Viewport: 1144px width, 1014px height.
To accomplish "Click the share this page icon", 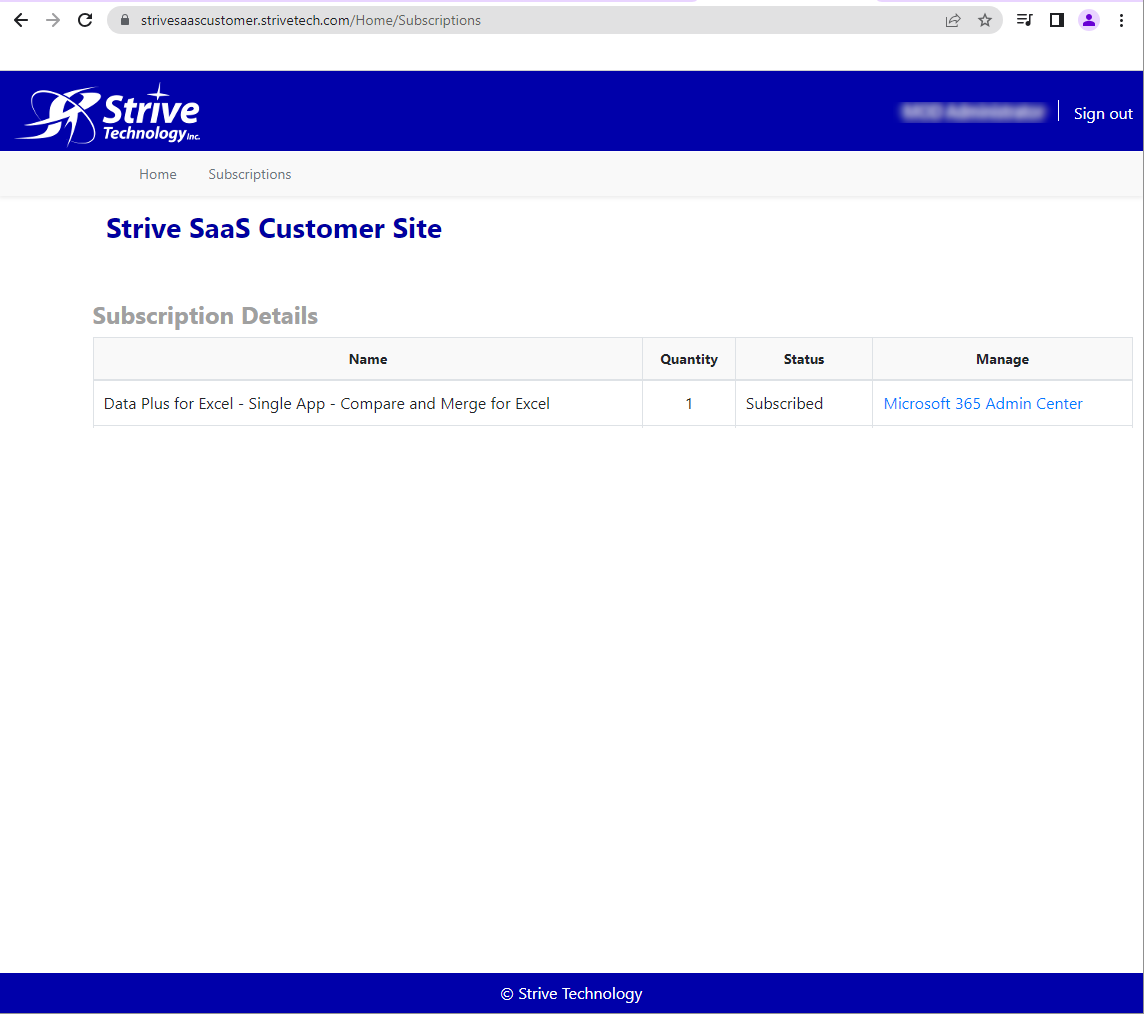I will (953, 20).
